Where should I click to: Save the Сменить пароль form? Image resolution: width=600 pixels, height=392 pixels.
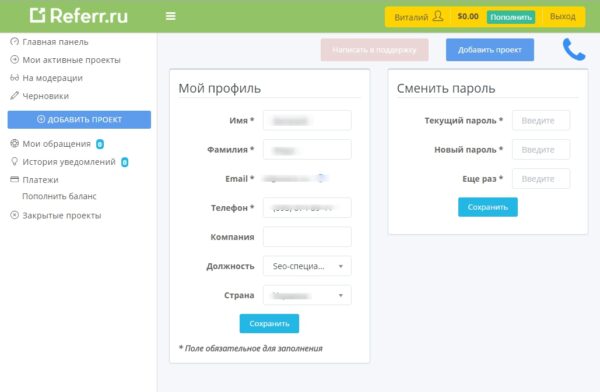488,207
